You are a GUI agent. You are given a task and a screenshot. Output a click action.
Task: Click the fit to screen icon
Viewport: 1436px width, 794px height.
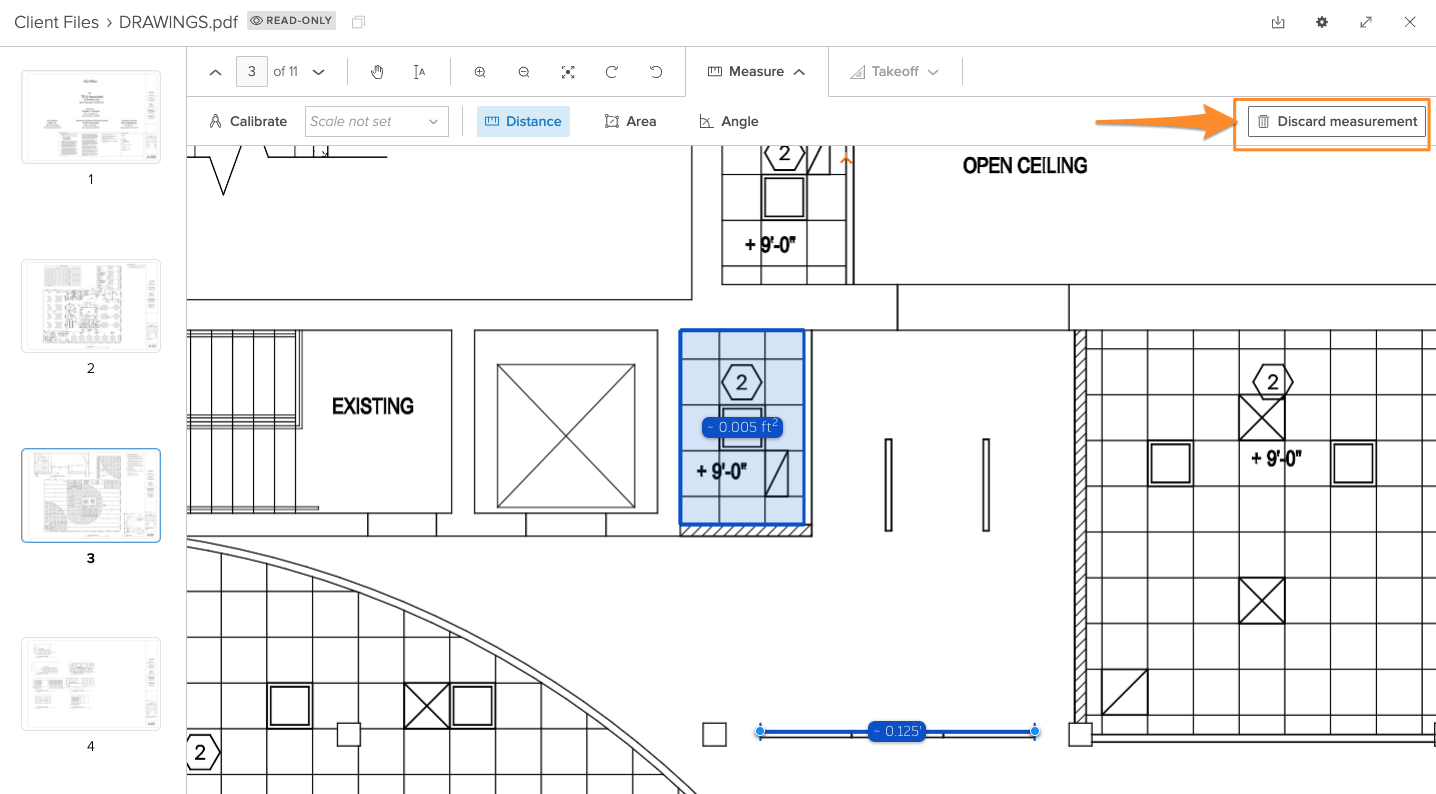pos(568,72)
